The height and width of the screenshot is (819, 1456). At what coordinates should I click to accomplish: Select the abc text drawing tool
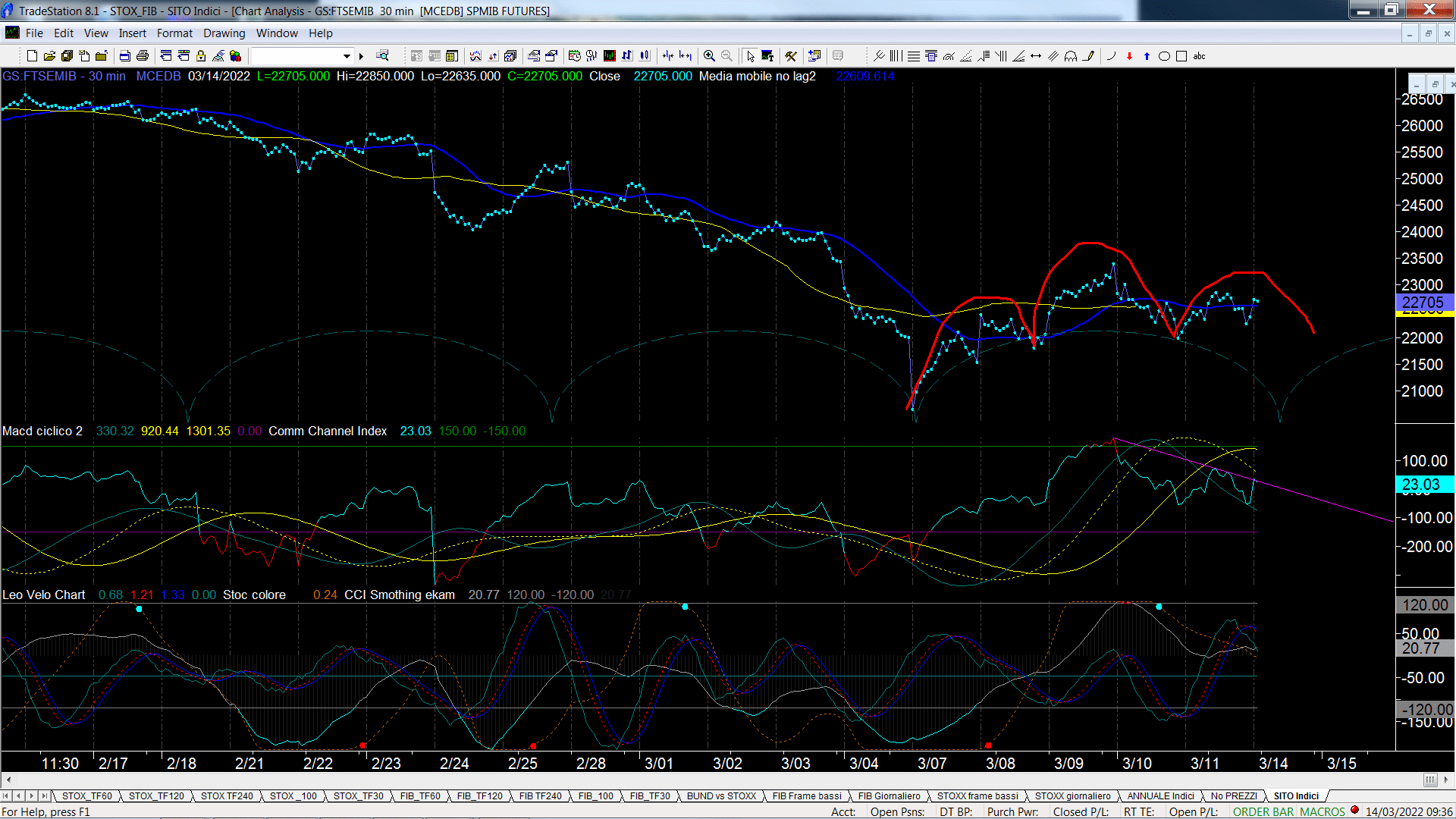pyautogui.click(x=1199, y=56)
